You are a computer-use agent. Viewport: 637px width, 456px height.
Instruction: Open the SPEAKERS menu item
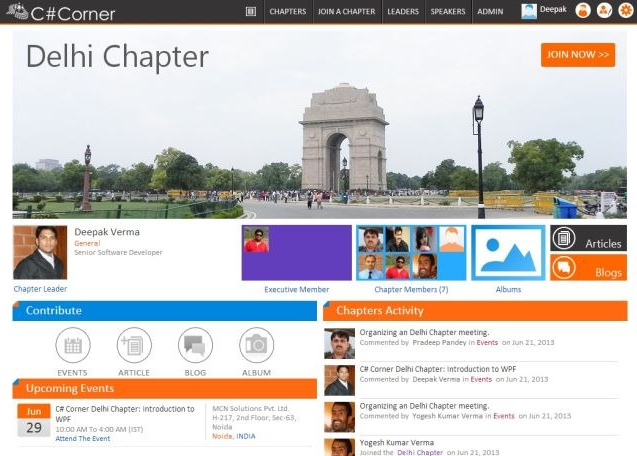coord(448,12)
